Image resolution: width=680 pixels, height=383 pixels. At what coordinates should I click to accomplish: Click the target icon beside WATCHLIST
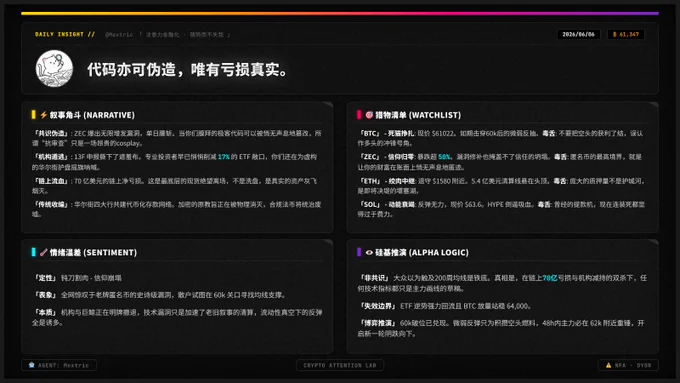point(369,115)
